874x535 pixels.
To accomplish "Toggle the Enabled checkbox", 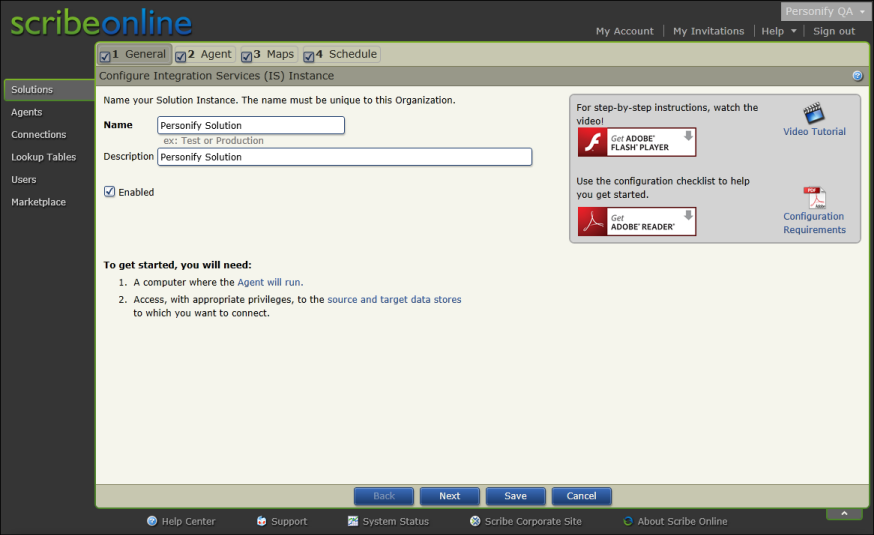I will pos(109,192).
